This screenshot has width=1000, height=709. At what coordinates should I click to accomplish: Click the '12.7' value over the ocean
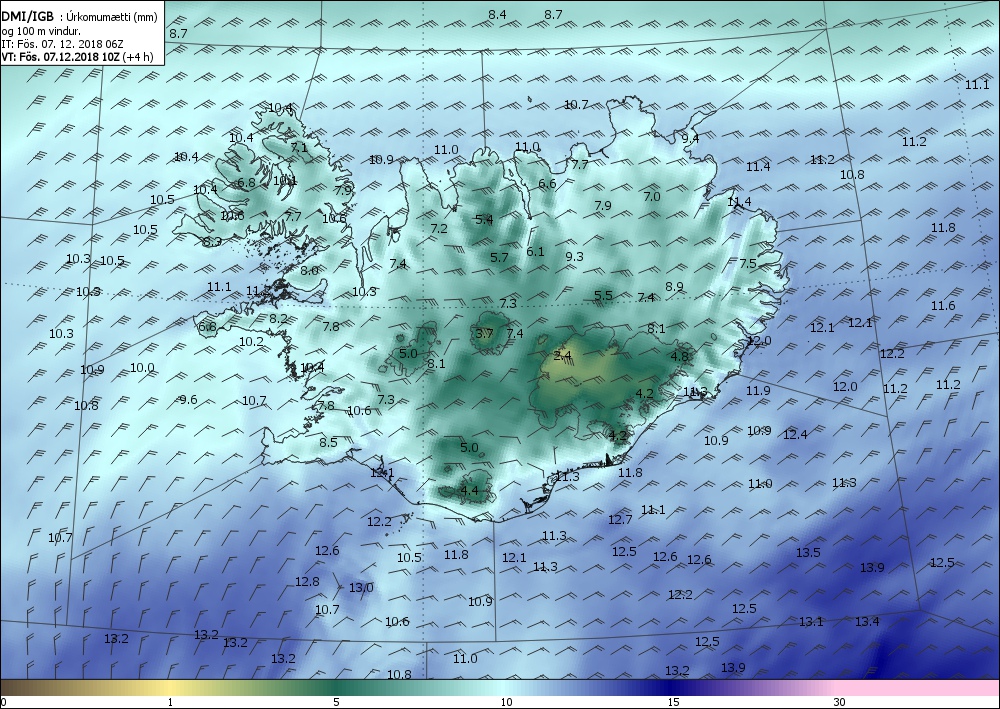(620, 519)
